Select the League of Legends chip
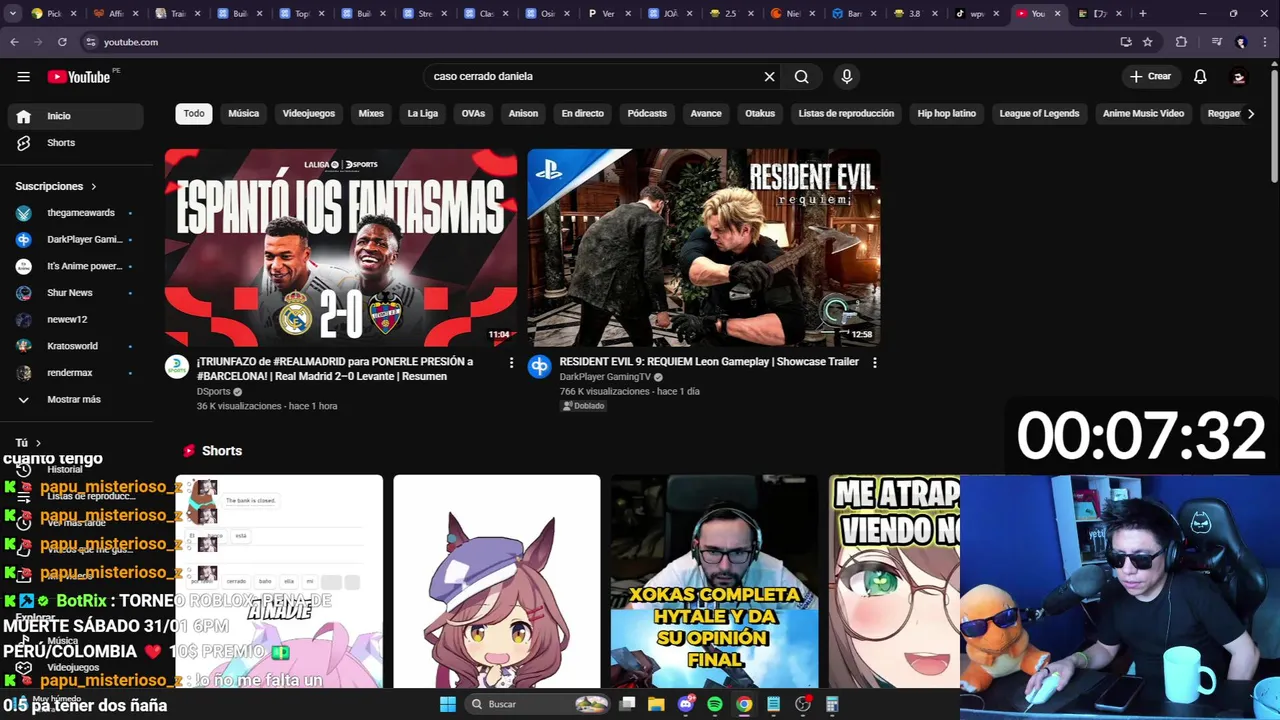Screen dimensions: 1280x720 click(x=1039, y=114)
